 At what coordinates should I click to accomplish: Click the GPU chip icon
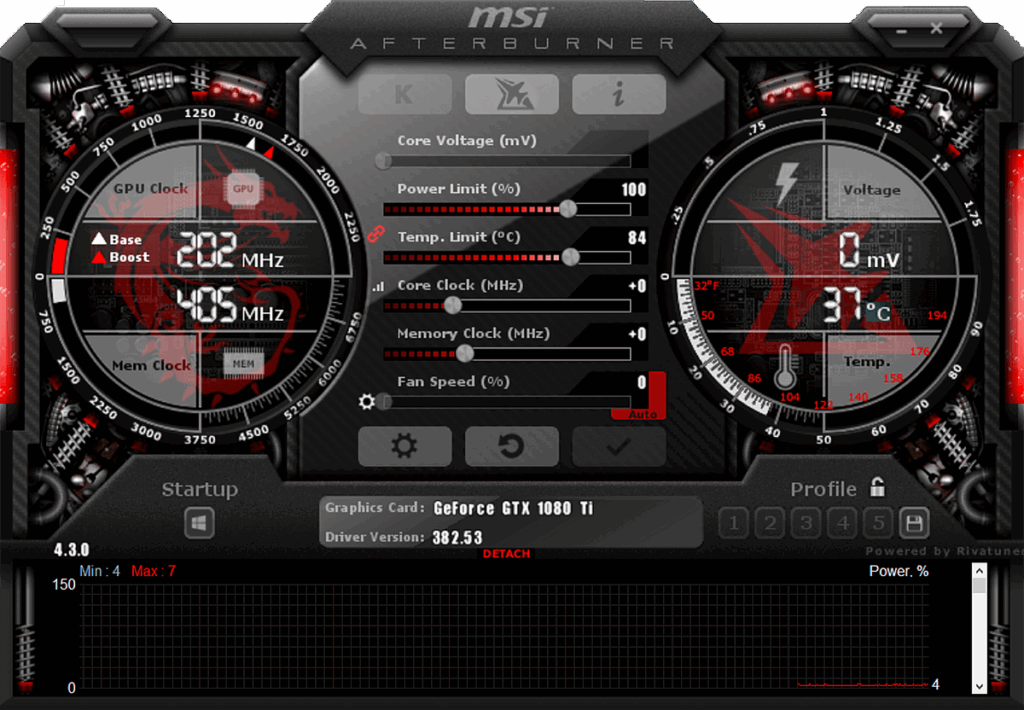click(243, 189)
